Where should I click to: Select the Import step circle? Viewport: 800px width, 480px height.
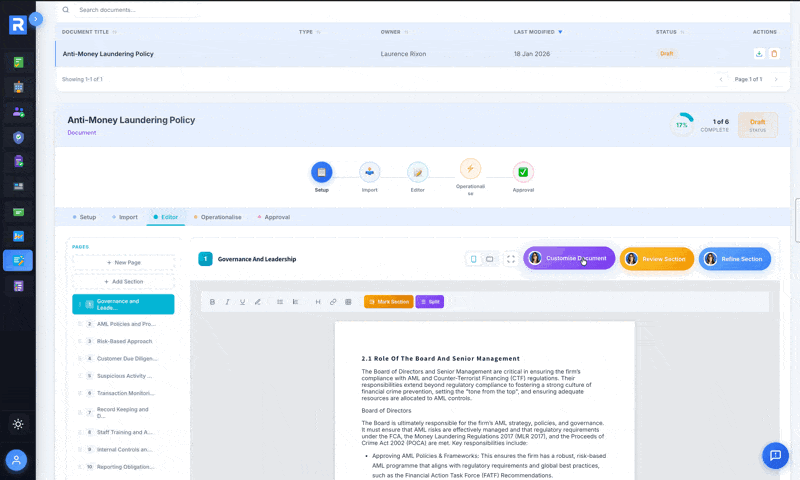pyautogui.click(x=369, y=172)
